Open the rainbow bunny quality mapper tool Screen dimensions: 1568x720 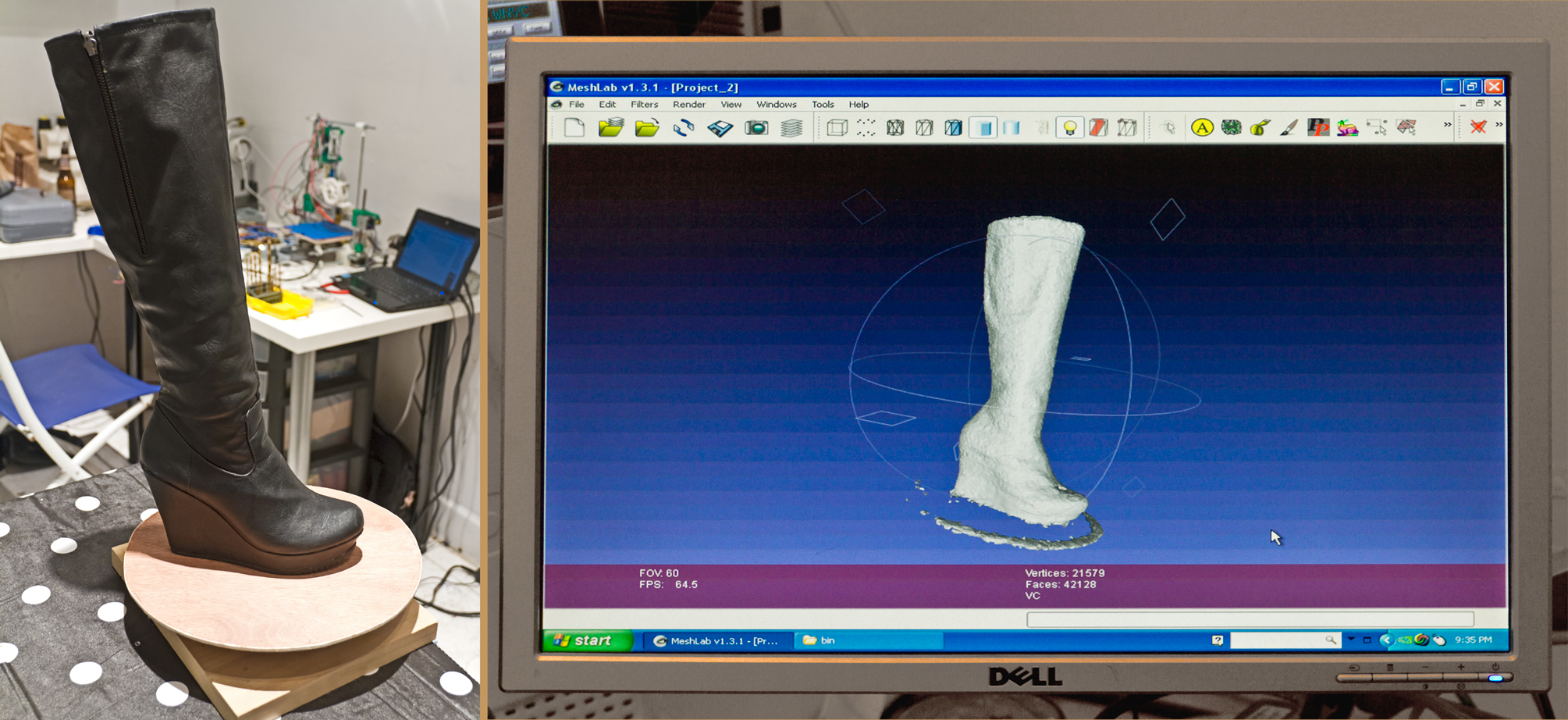click(x=1347, y=127)
